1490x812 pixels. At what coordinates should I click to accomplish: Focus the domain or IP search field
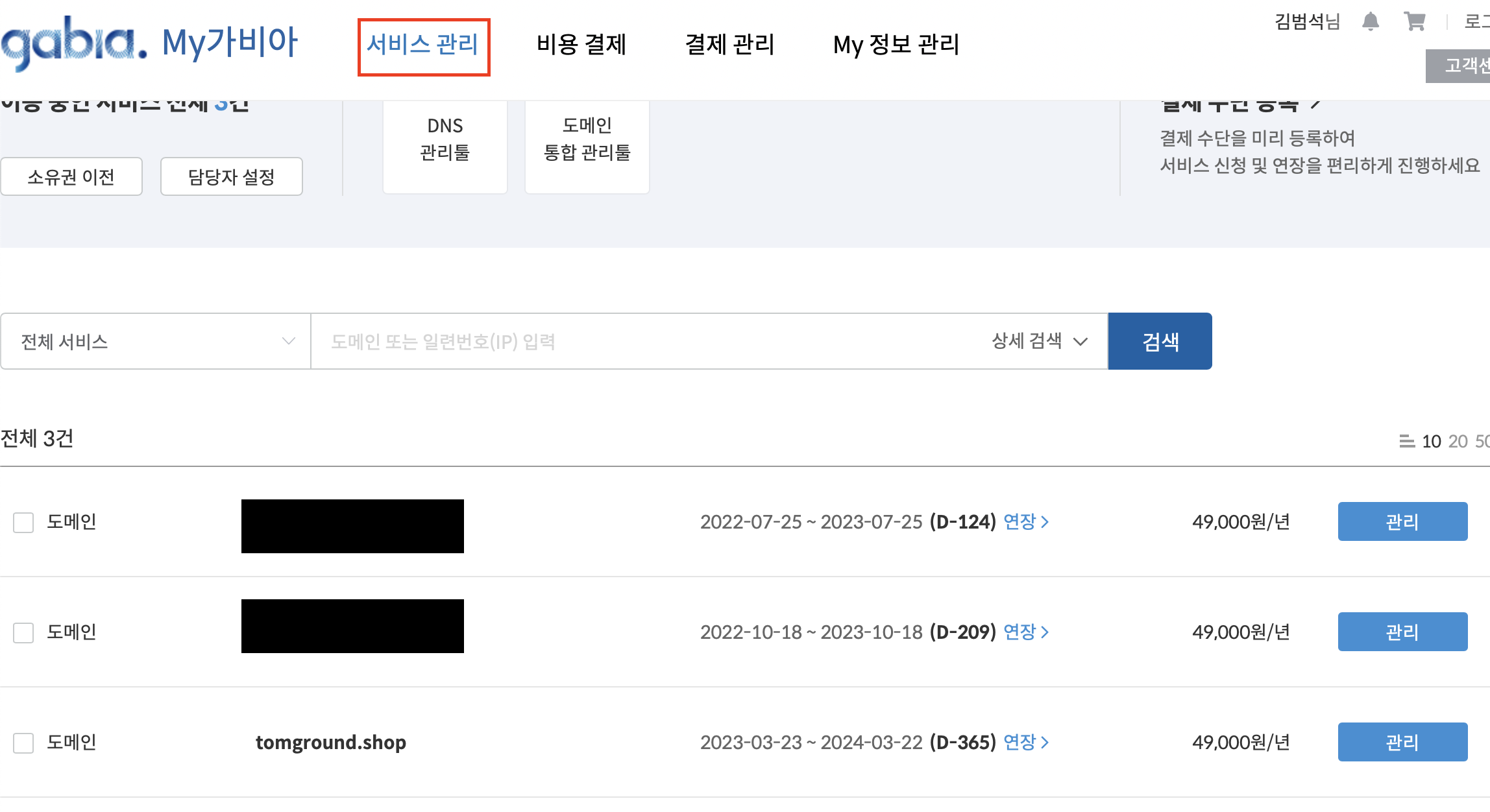649,341
